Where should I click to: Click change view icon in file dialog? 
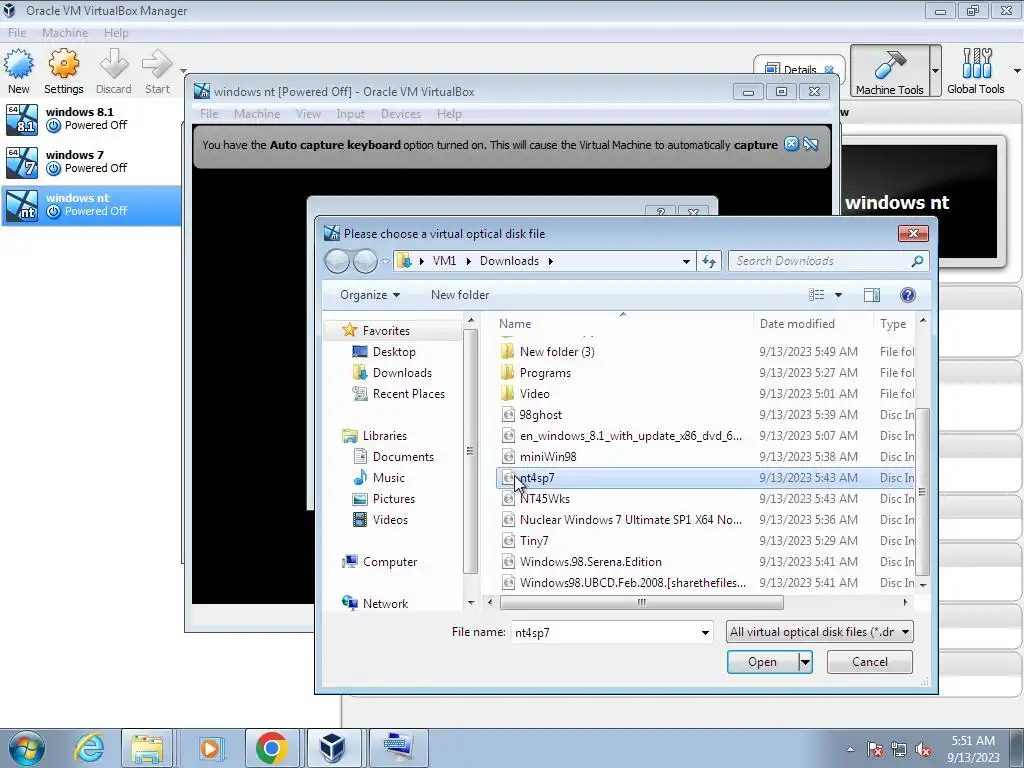[x=816, y=295]
